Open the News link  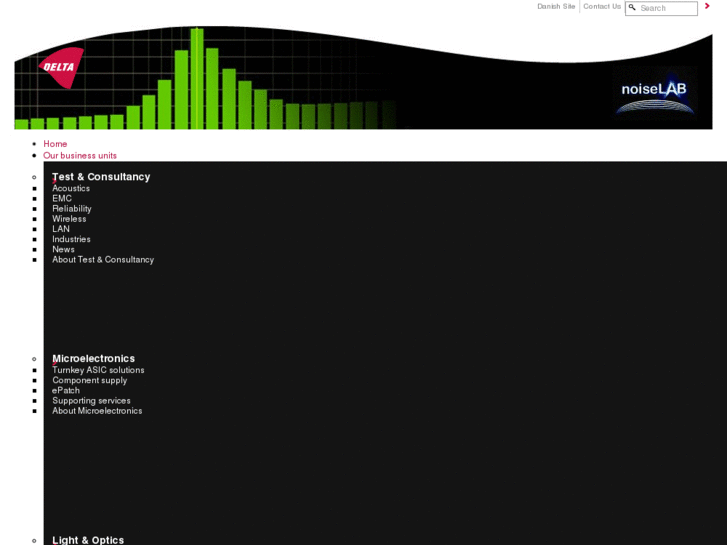63,250
